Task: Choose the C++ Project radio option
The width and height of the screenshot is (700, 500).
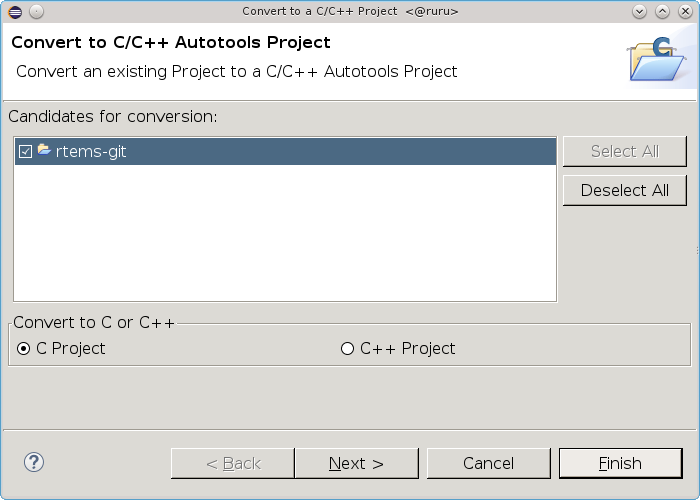Action: [348, 349]
